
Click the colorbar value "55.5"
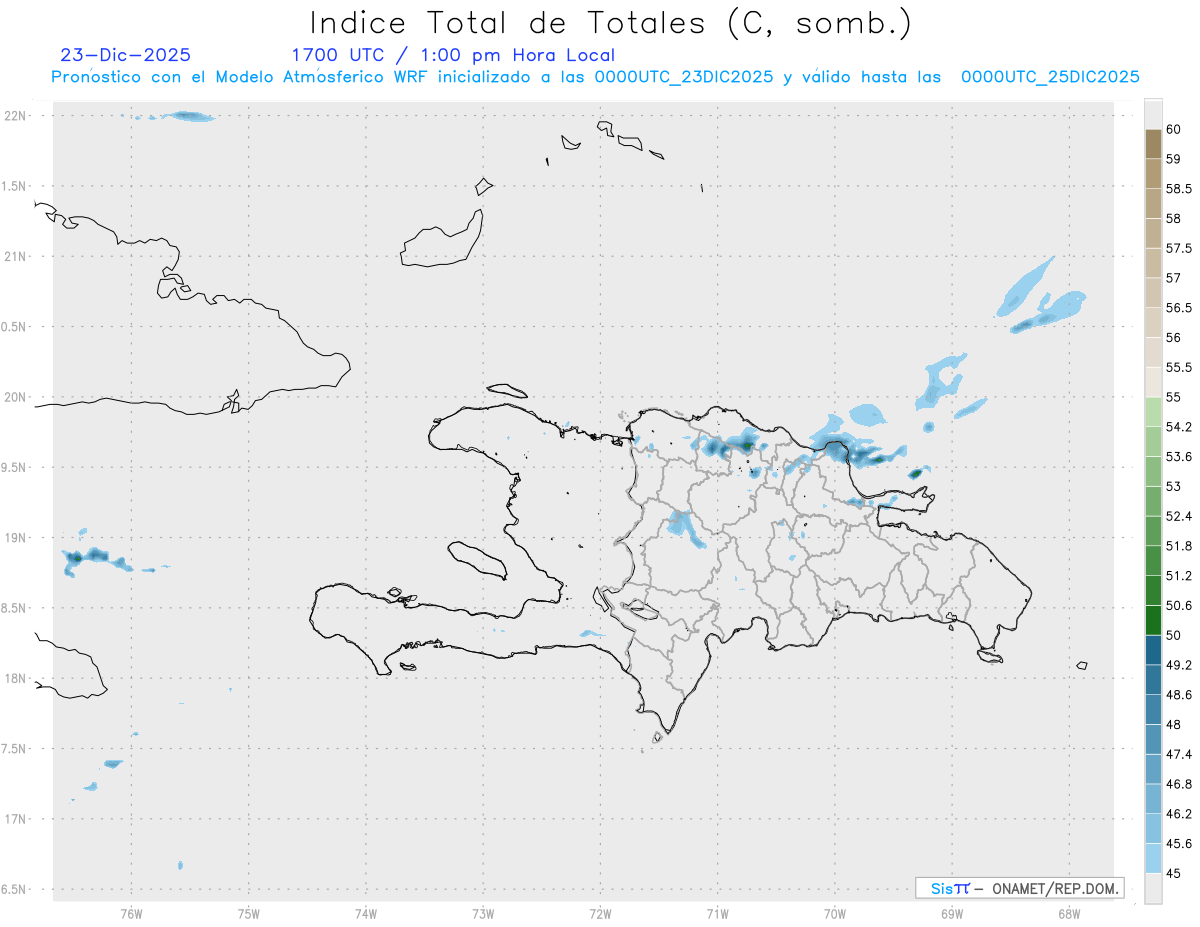(1179, 367)
